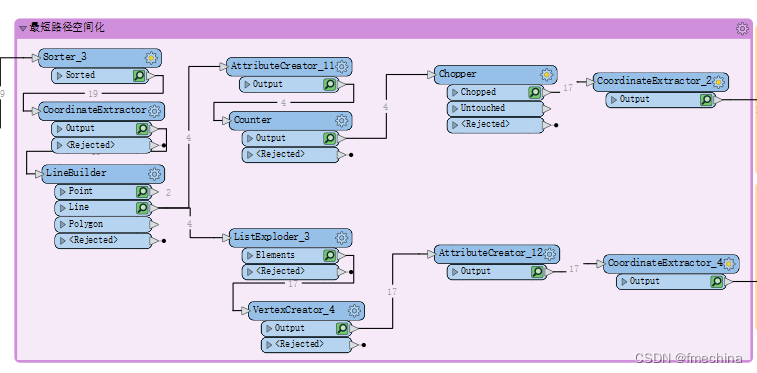Viewport: 757px width, 373px height.
Task: Collapse the 最短路径空间化 bookmark
Action: click(23, 29)
